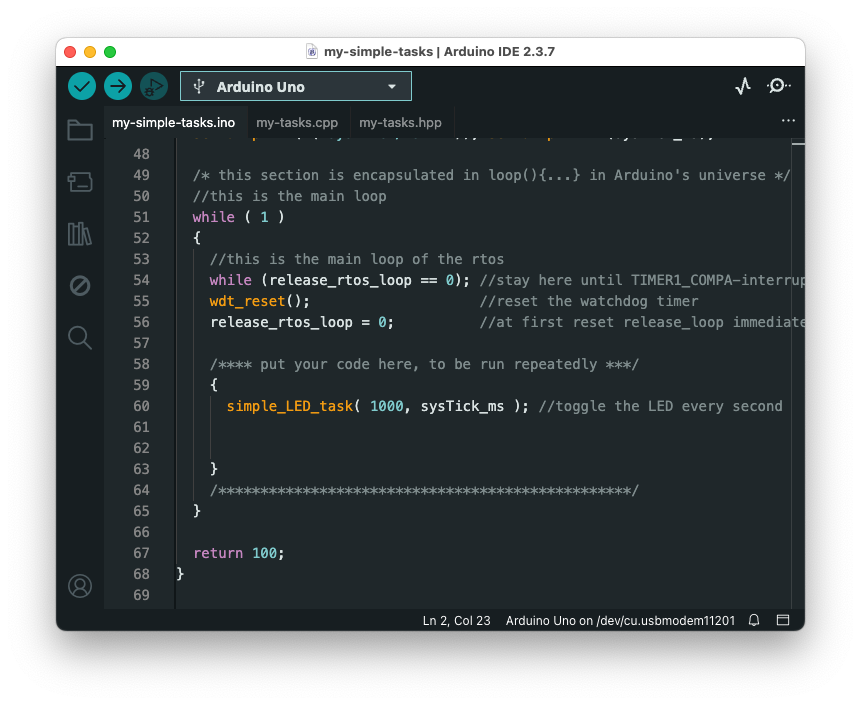Click the notifications bell icon
Viewport: 861px width, 705px height.
click(x=754, y=620)
